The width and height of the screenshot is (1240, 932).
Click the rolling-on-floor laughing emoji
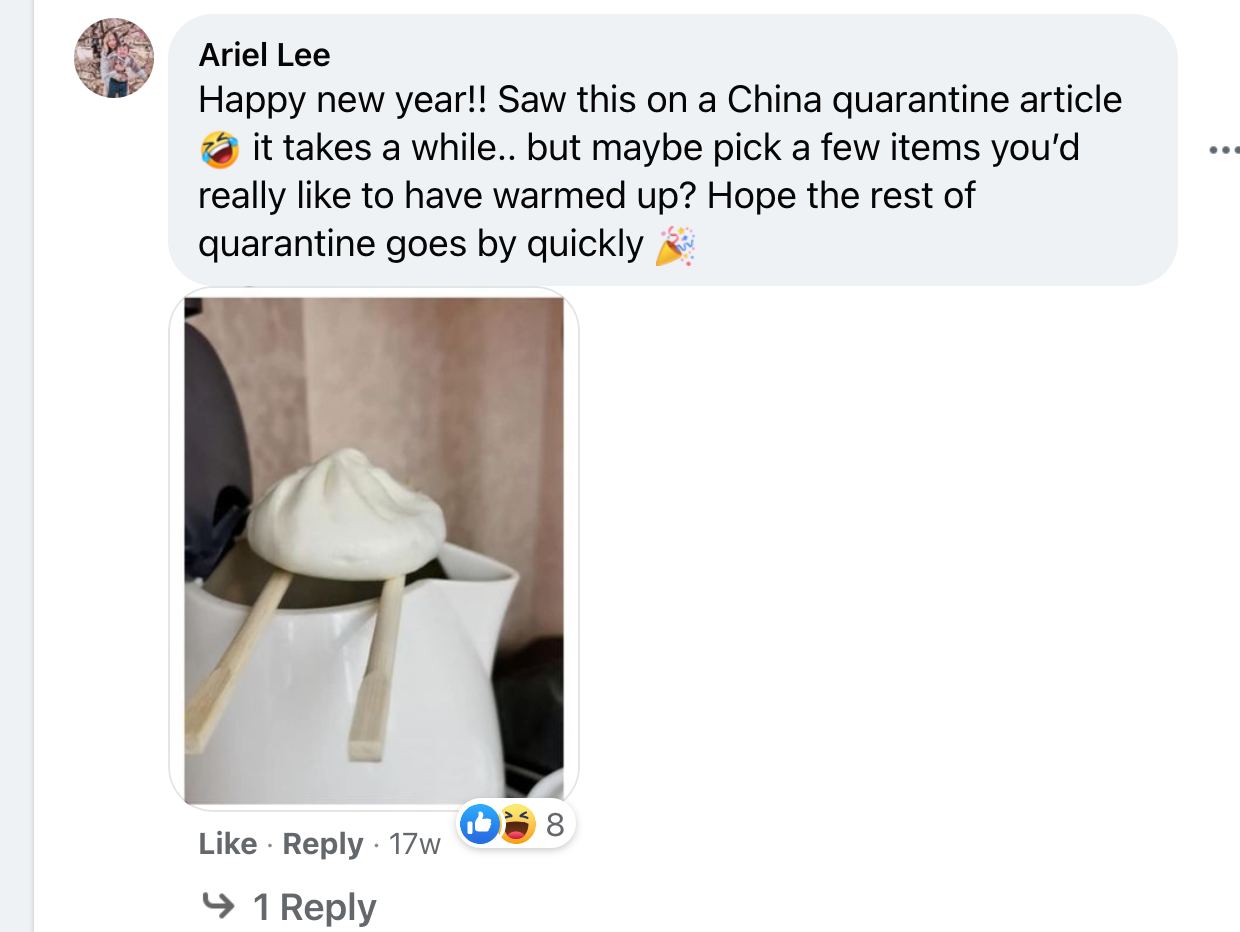(x=219, y=149)
